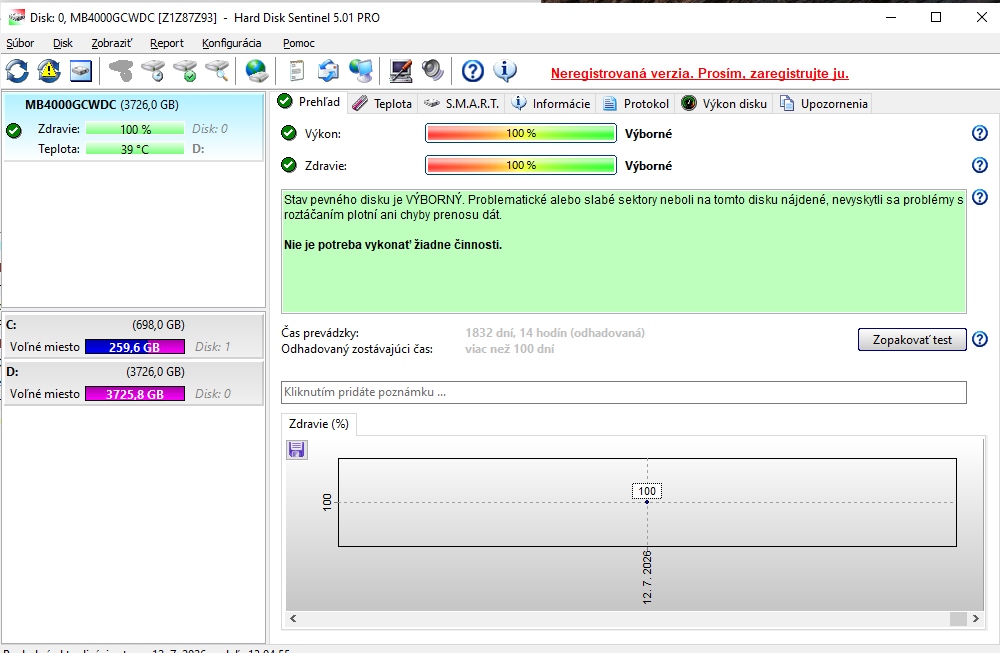Click the speaker sound toolbar icon
Image resolution: width=1000 pixels, height=653 pixels.
click(x=432, y=71)
